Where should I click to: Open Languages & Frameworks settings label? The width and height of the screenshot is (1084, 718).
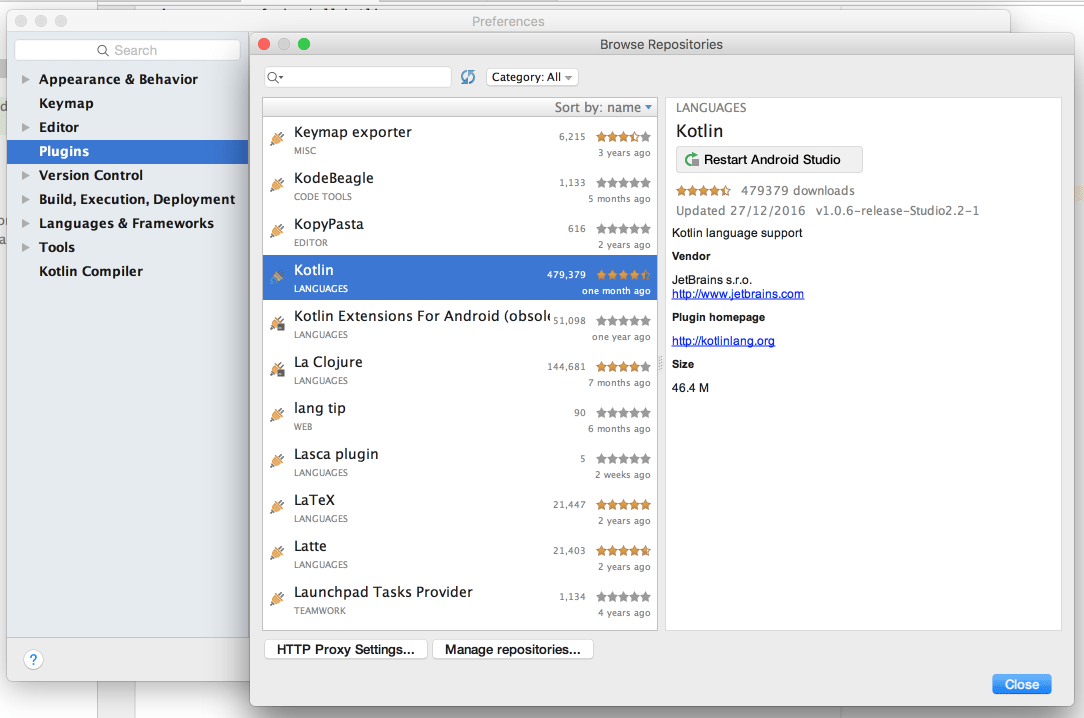click(x=127, y=223)
